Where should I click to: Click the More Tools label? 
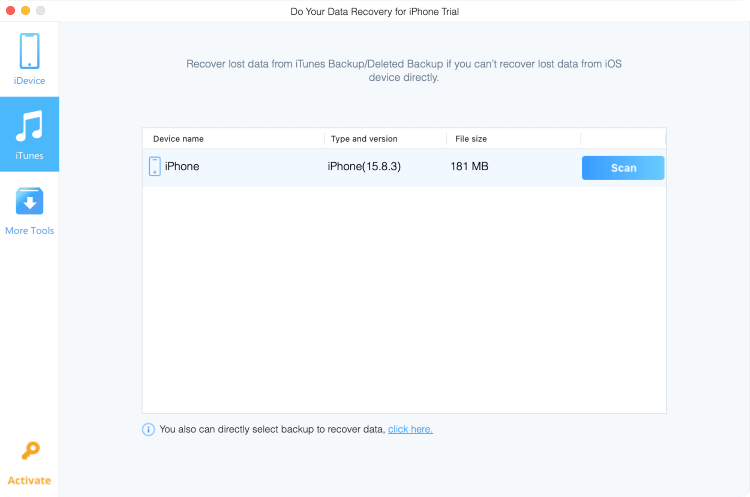[29, 231]
